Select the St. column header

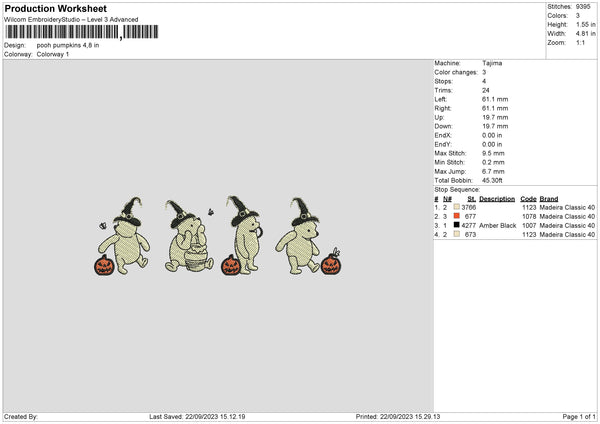(471, 199)
